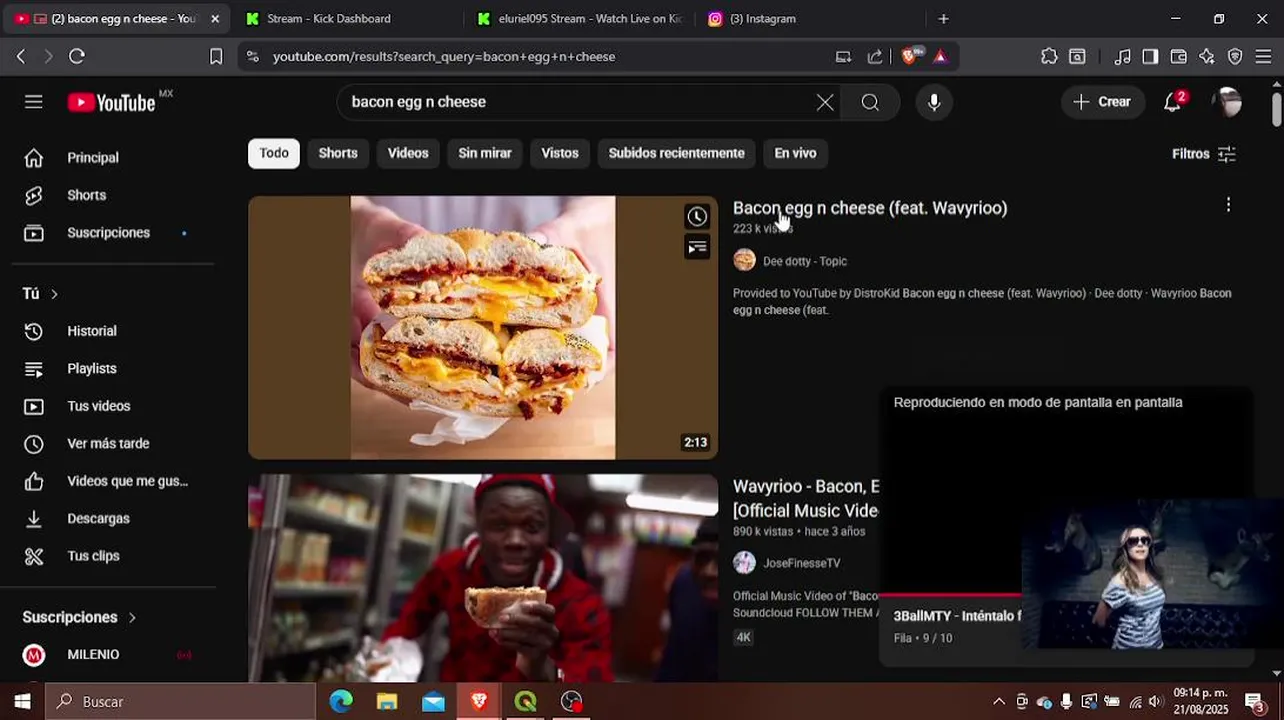Add bagel video to queue icon
The width and height of the screenshot is (1284, 720).
697,247
